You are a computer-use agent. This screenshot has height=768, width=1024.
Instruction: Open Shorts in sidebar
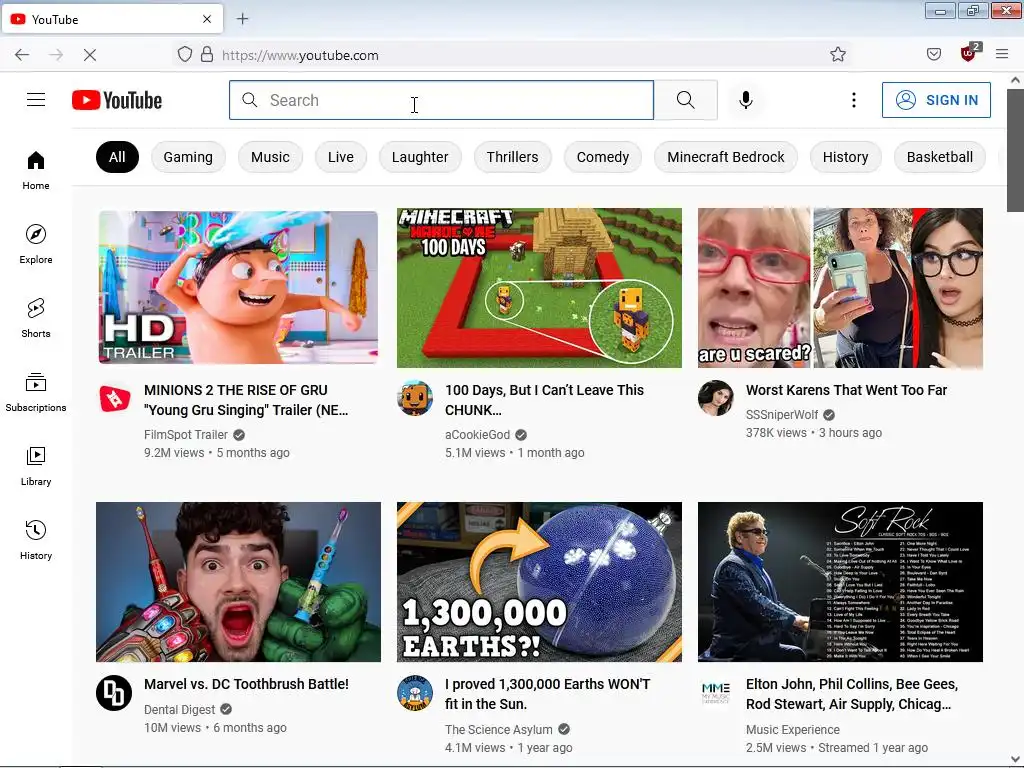click(36, 319)
